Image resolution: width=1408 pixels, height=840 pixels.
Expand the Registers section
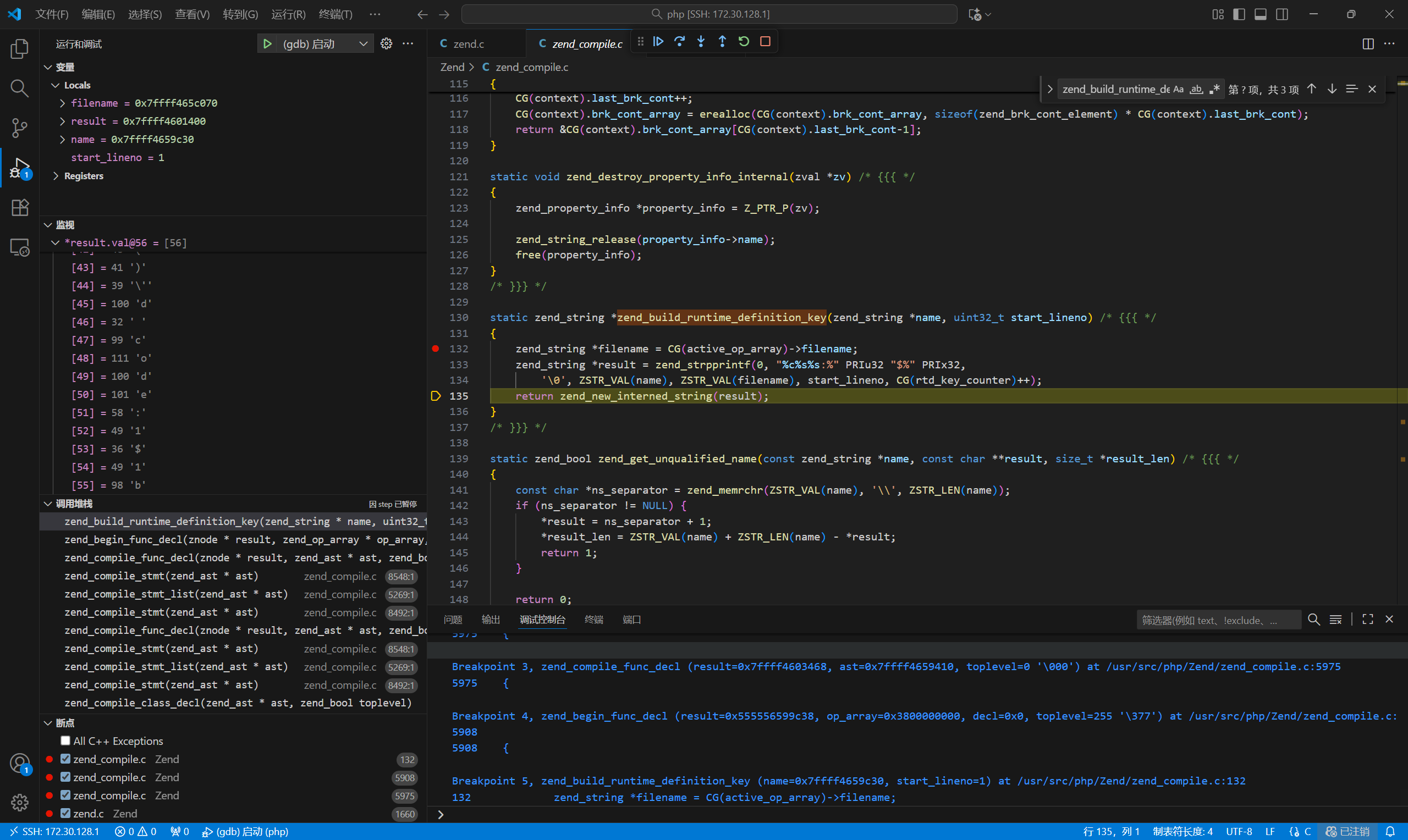pyautogui.click(x=56, y=176)
